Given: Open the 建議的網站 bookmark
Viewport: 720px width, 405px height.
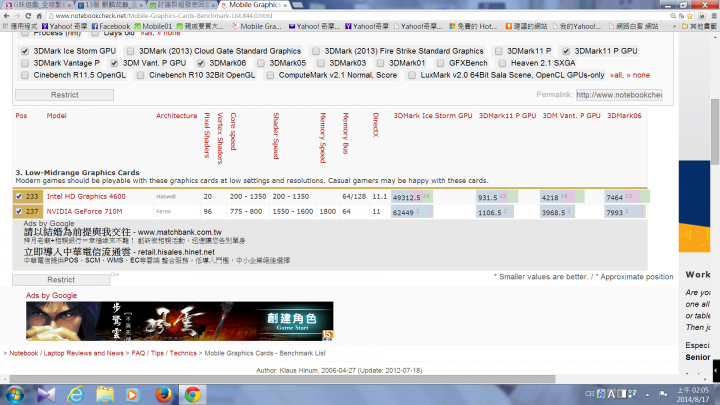Looking at the screenshot, I should coord(526,26).
